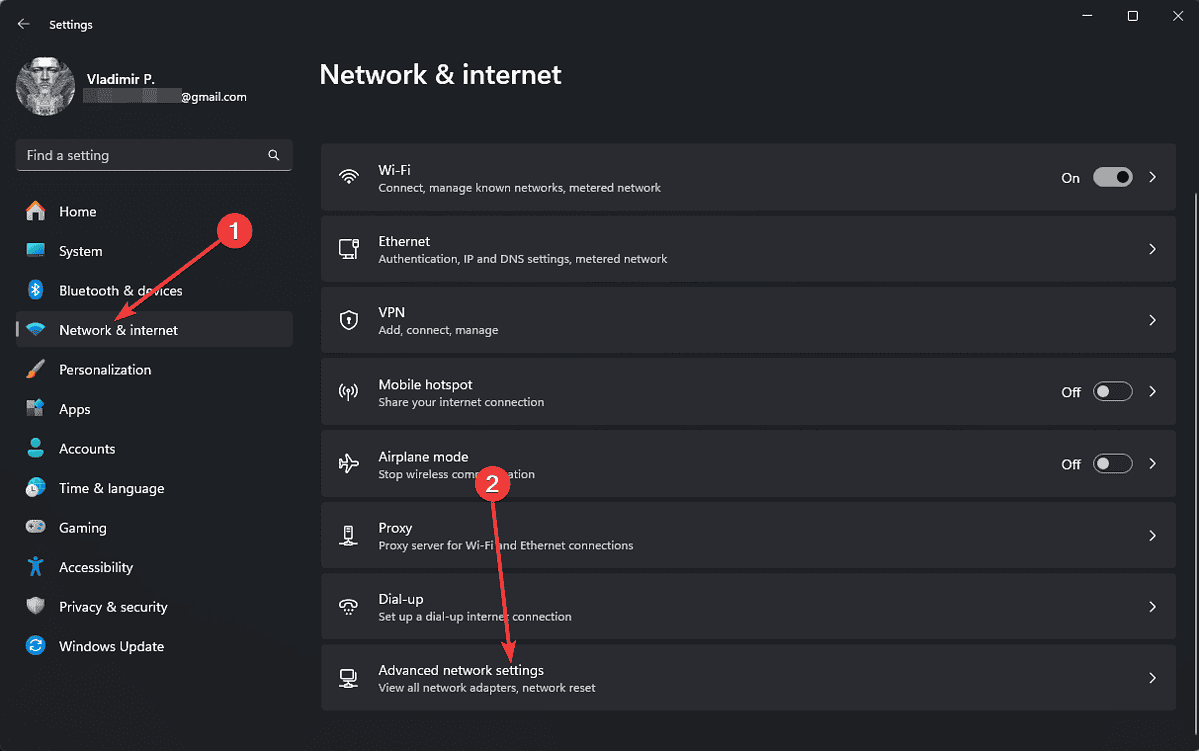The image size is (1199, 751).
Task: Click the Vladimir P. account name
Action: (x=121, y=79)
